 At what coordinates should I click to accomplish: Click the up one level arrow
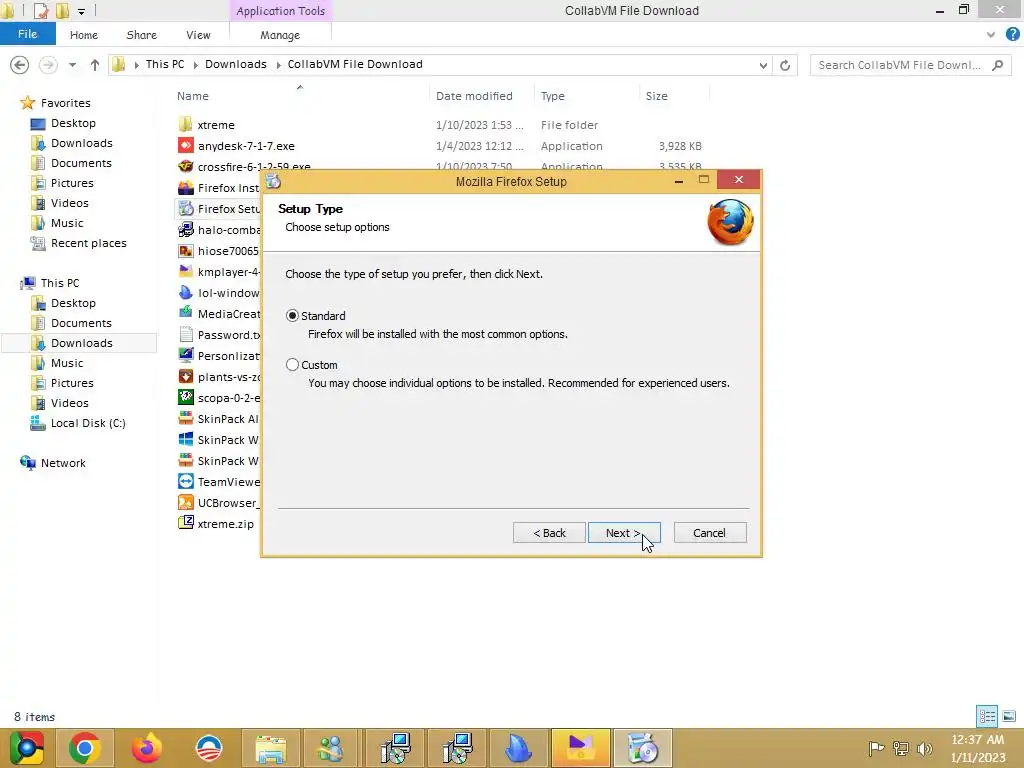point(95,65)
